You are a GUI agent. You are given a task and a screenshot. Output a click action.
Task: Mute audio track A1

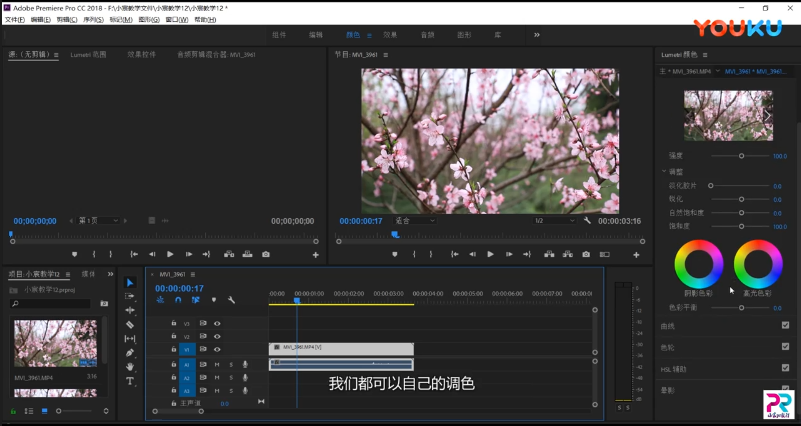click(217, 364)
